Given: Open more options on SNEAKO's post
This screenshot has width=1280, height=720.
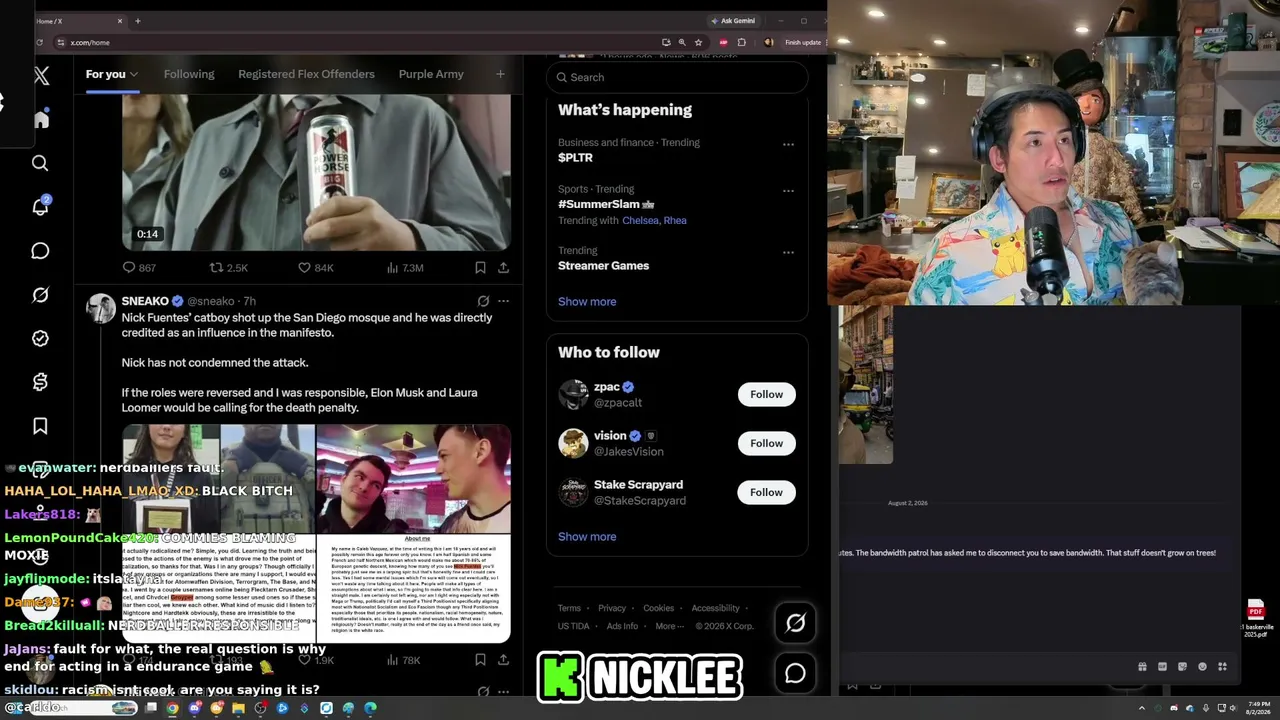Looking at the screenshot, I should (503, 301).
